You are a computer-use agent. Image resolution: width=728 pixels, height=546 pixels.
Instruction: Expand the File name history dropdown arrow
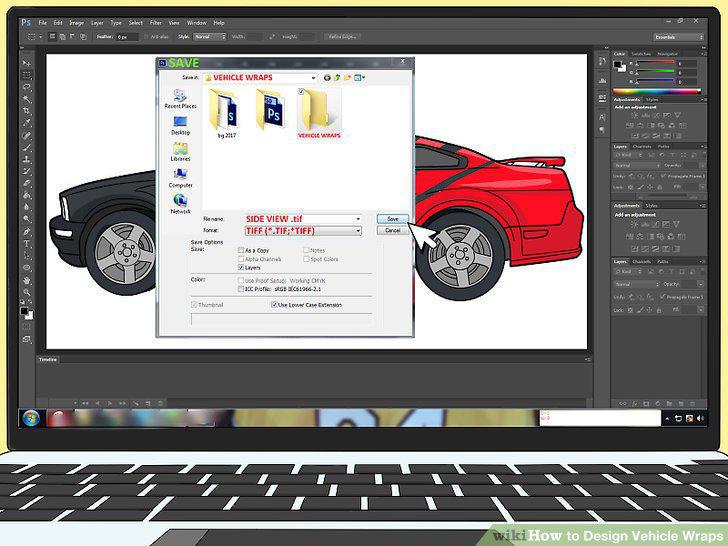point(358,219)
